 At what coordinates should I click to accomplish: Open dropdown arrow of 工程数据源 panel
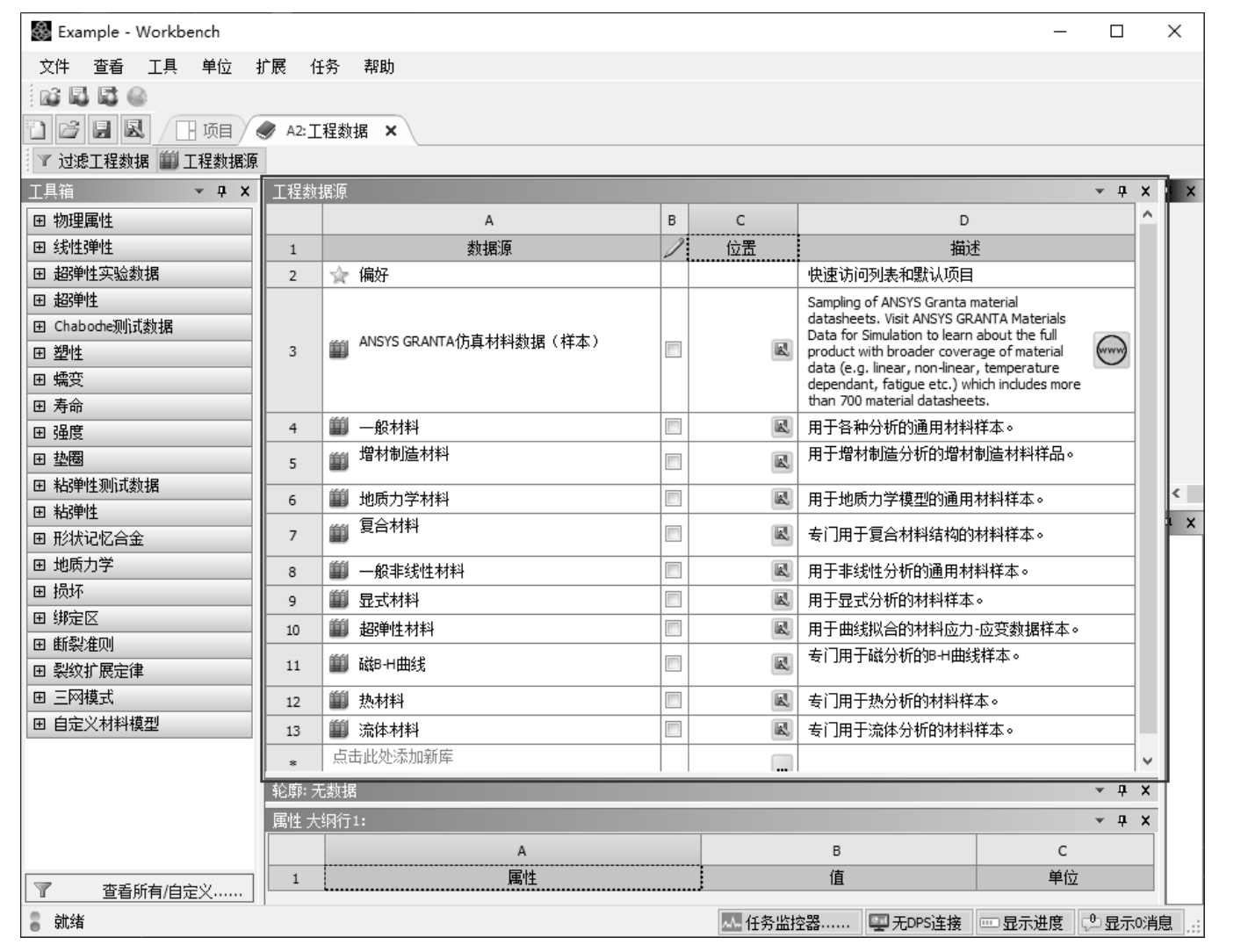(1100, 191)
